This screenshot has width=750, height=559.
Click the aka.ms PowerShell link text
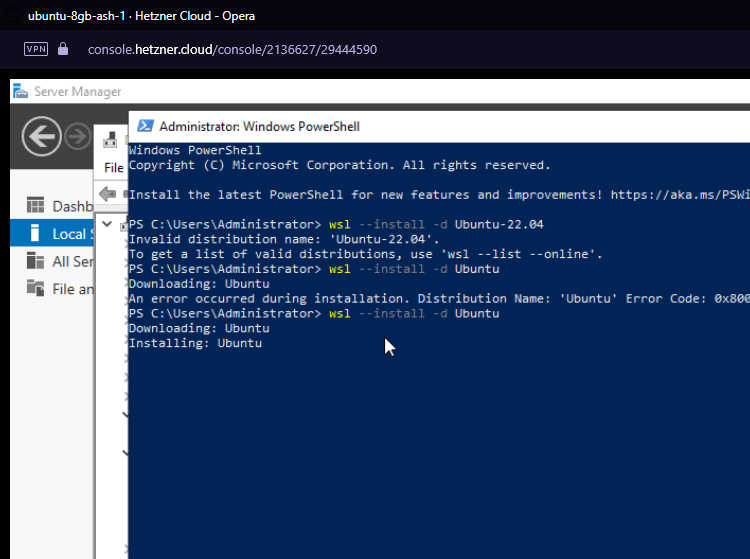[x=680, y=195]
